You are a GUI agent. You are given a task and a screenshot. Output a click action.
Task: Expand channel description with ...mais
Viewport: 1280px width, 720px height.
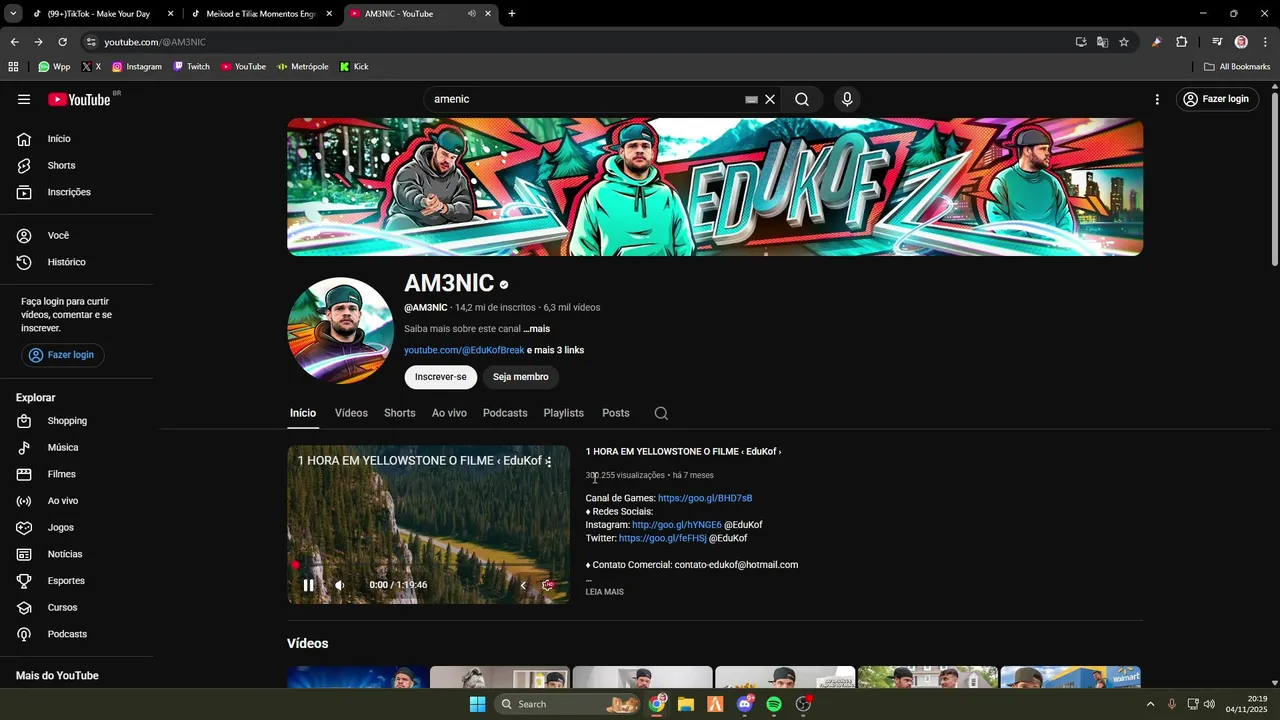536,329
